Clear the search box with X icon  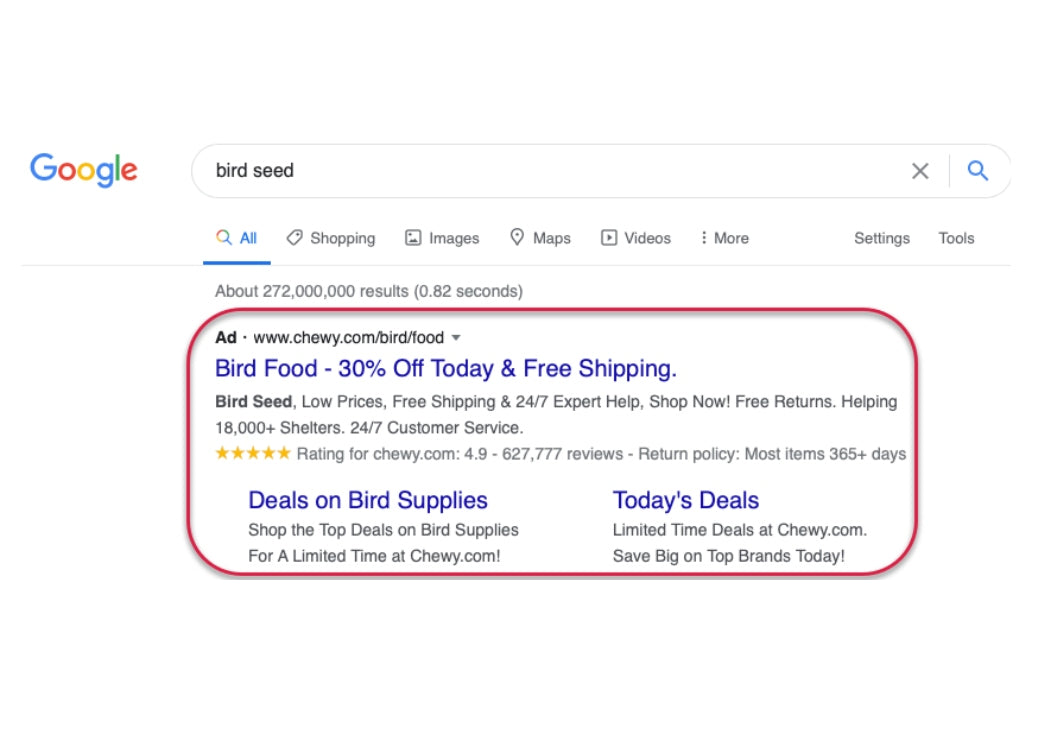click(920, 171)
